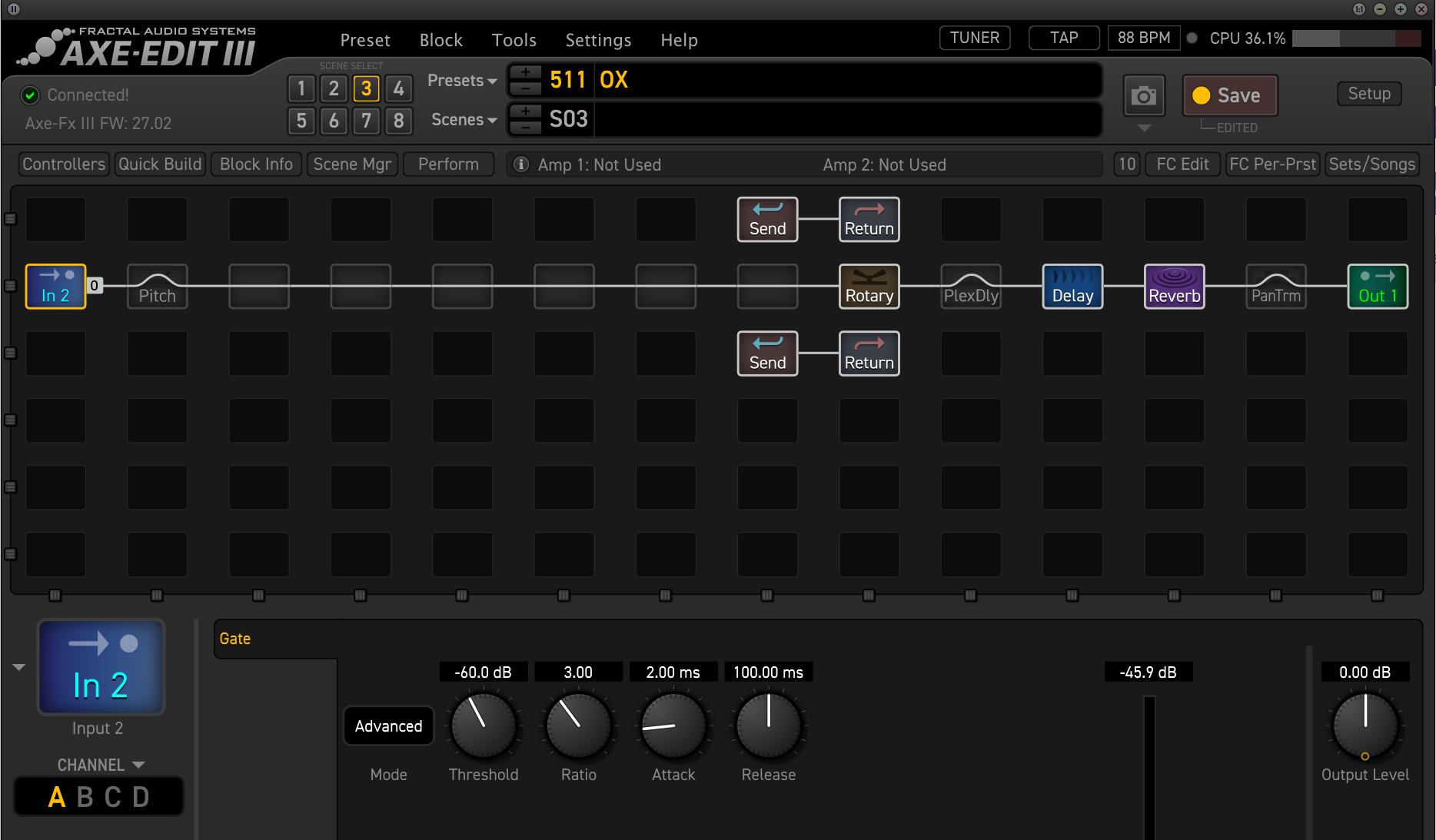Open the Help menu
This screenshot has height=840, width=1436.
coord(679,40)
